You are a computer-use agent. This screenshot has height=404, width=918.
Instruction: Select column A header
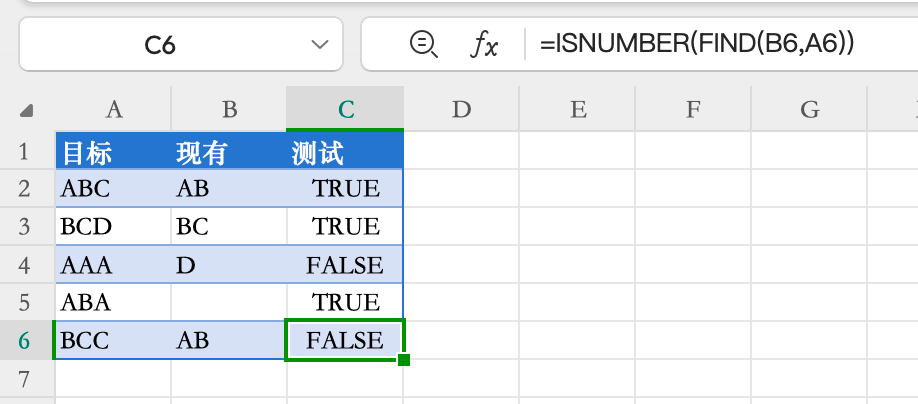(113, 109)
